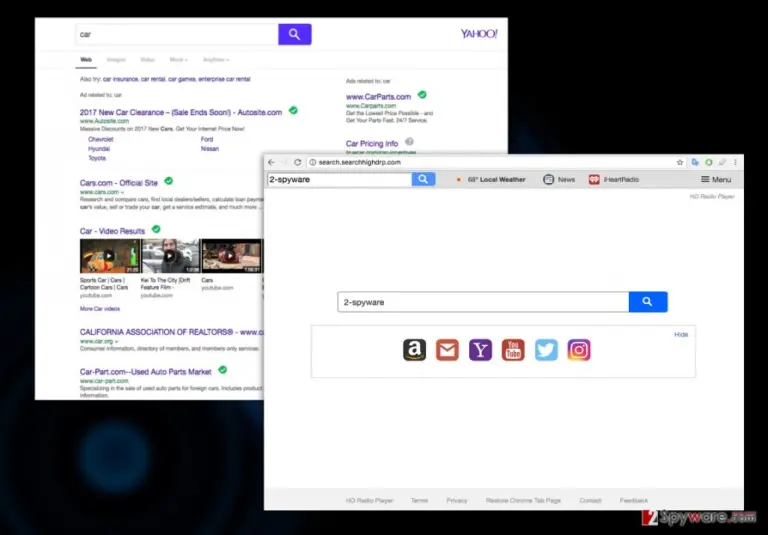Play the Cars video thumbnail
The image size is (768, 535).
click(x=232, y=256)
